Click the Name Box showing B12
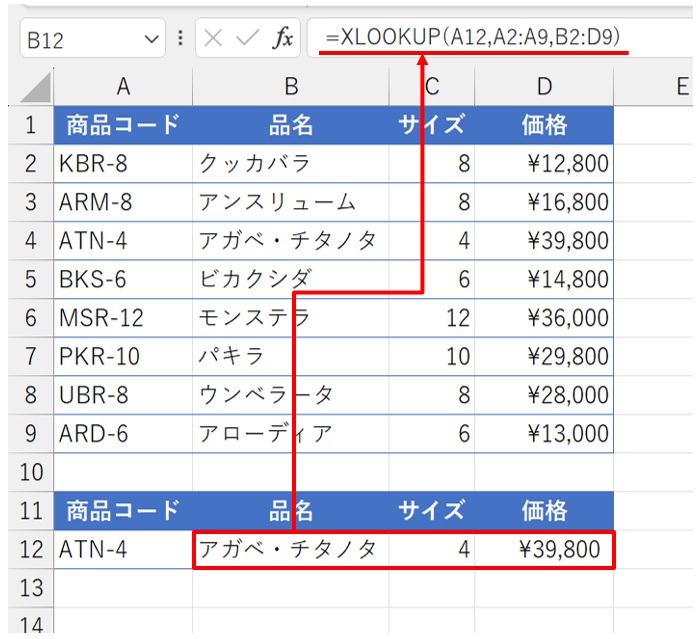This screenshot has width=700, height=639. point(92,38)
